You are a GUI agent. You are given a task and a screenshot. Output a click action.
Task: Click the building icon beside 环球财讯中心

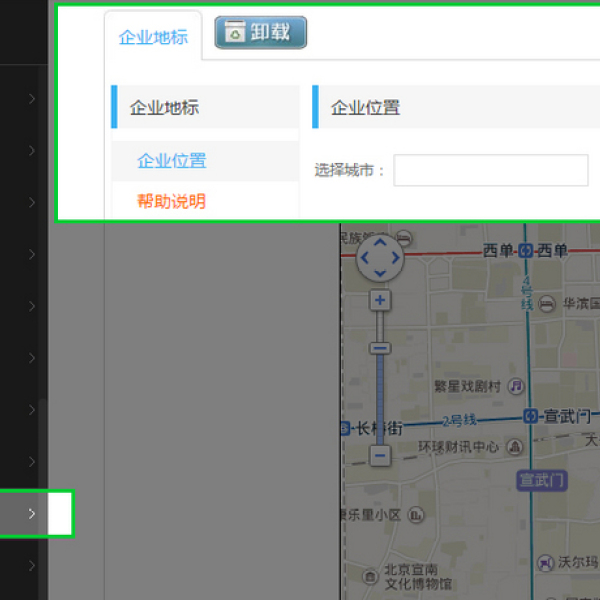[x=515, y=447]
